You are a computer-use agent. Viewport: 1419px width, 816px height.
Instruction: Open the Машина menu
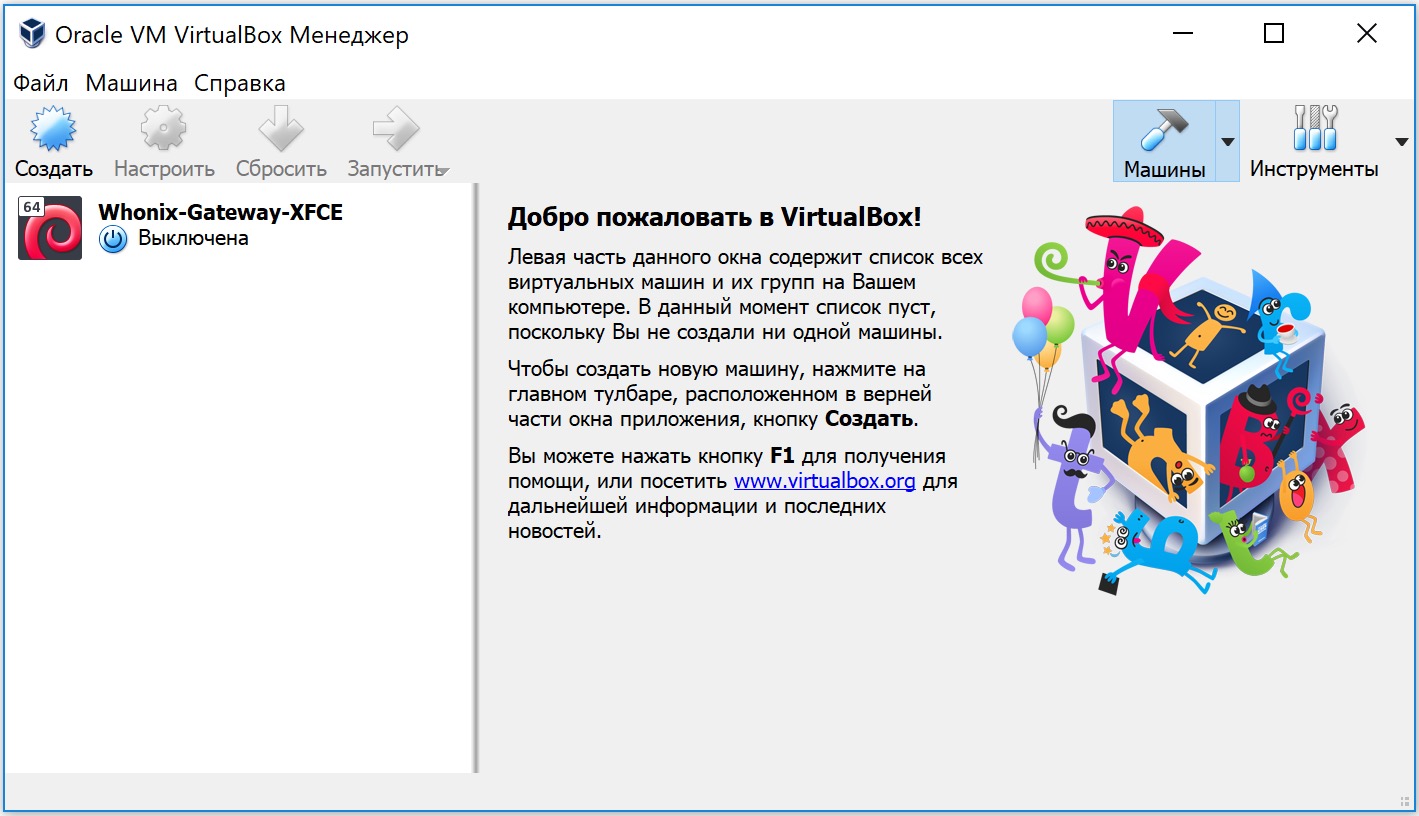[131, 84]
